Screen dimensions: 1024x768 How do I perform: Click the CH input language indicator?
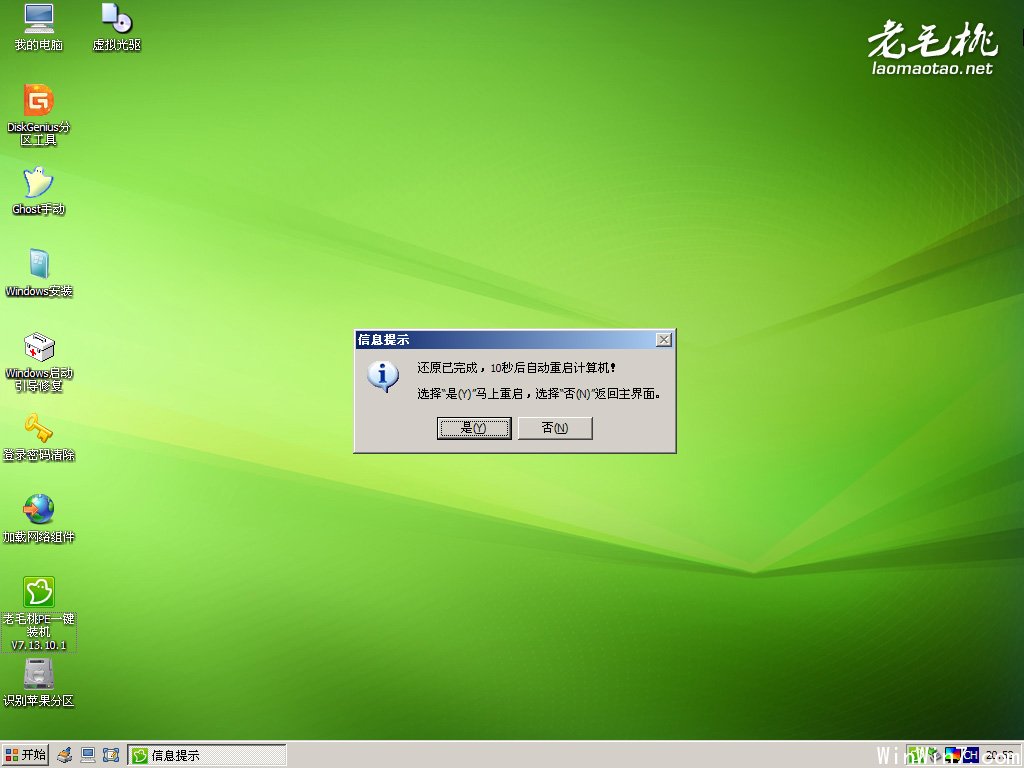pyautogui.click(x=969, y=755)
